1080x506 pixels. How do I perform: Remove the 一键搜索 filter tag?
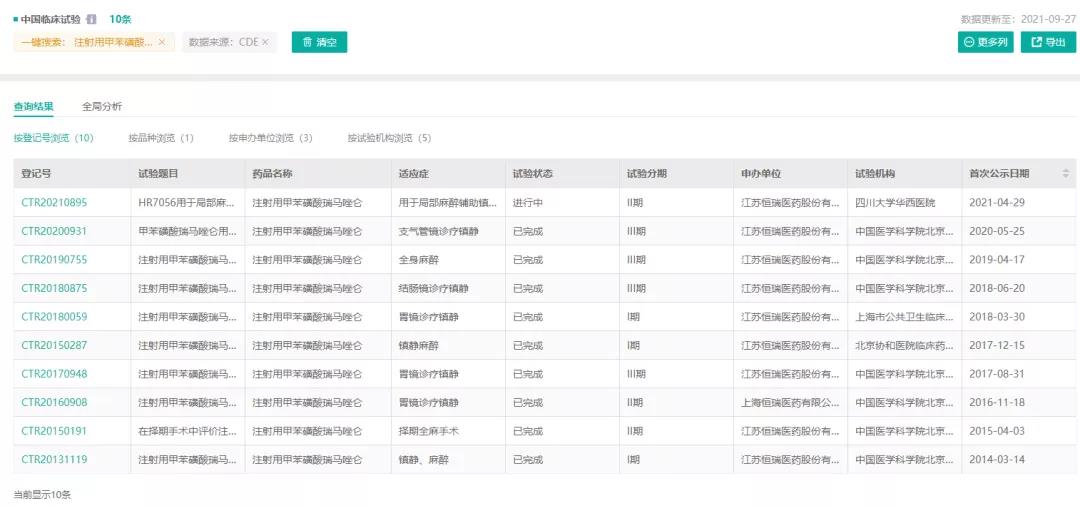click(x=162, y=42)
